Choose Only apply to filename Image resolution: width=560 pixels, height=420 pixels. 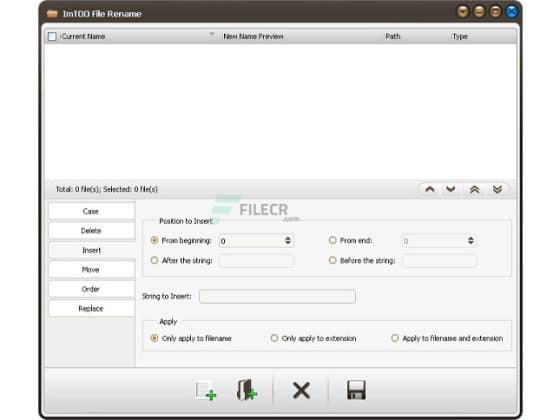[154, 338]
